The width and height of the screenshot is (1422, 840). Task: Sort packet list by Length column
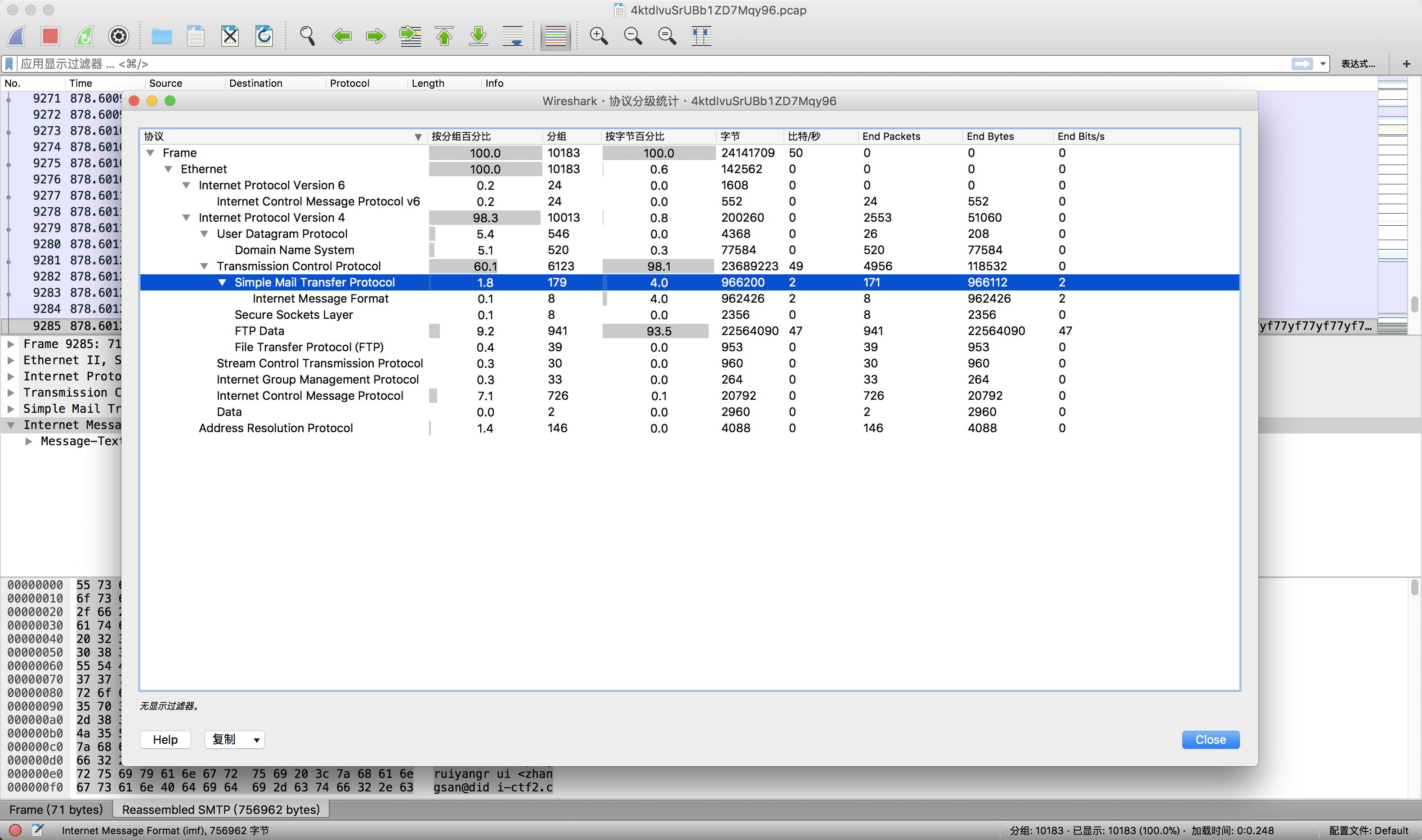[444, 83]
